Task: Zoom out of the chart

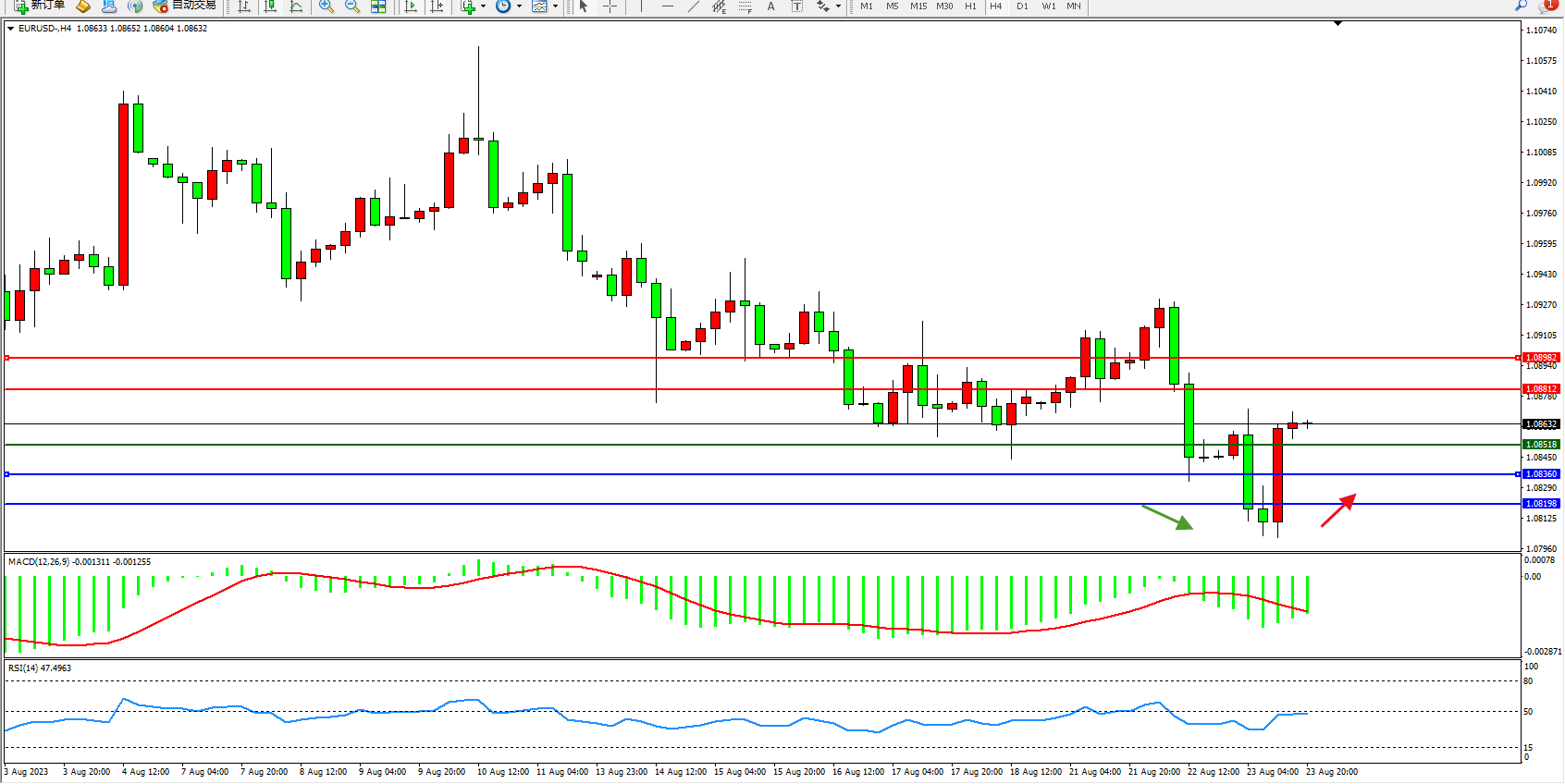Action: [352, 6]
